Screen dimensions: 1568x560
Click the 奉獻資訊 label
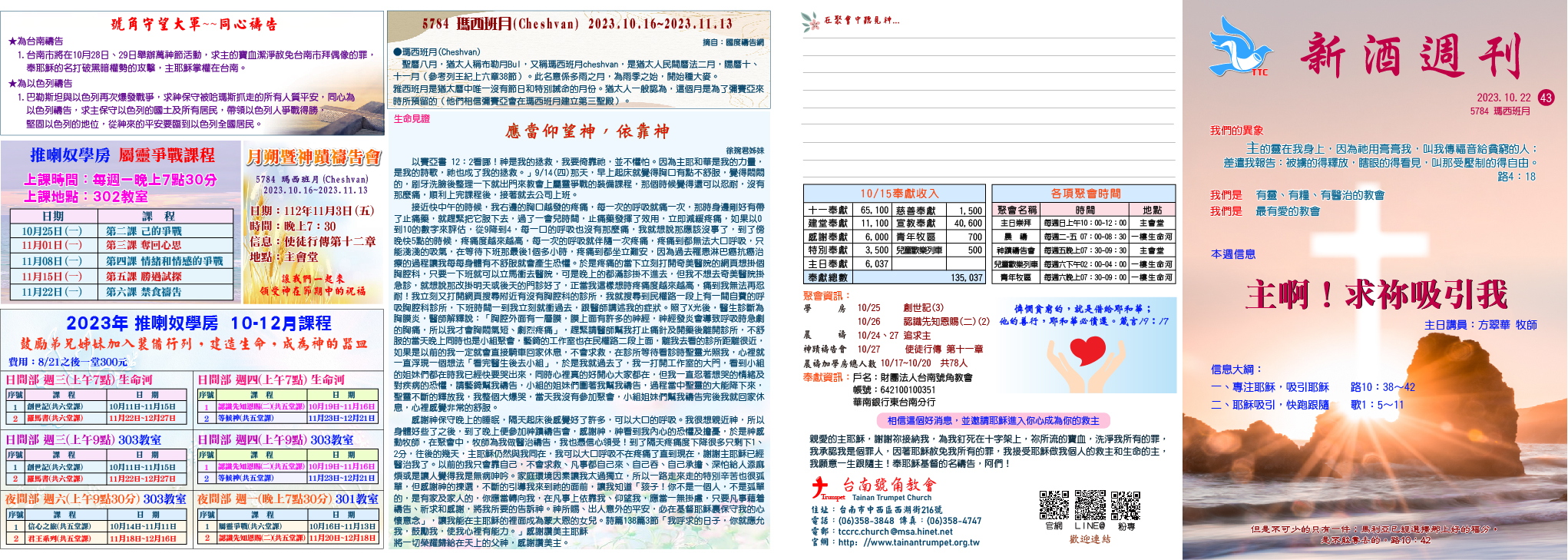pos(826,377)
